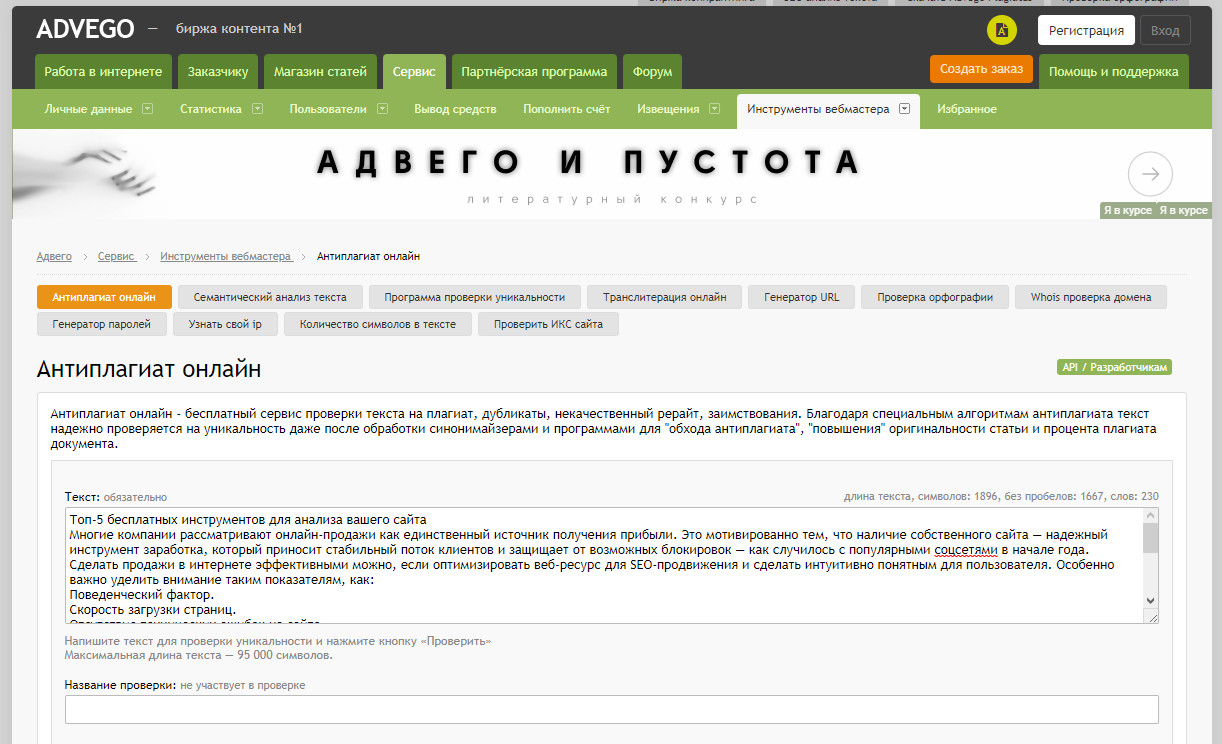The image size is (1222, 744).
Task: Open the Работа в интернете tab
Action: [103, 72]
